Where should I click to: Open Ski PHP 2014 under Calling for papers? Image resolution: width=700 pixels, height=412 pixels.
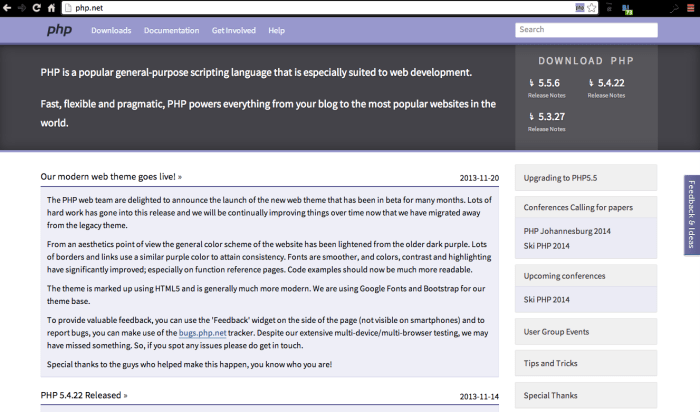pos(546,246)
